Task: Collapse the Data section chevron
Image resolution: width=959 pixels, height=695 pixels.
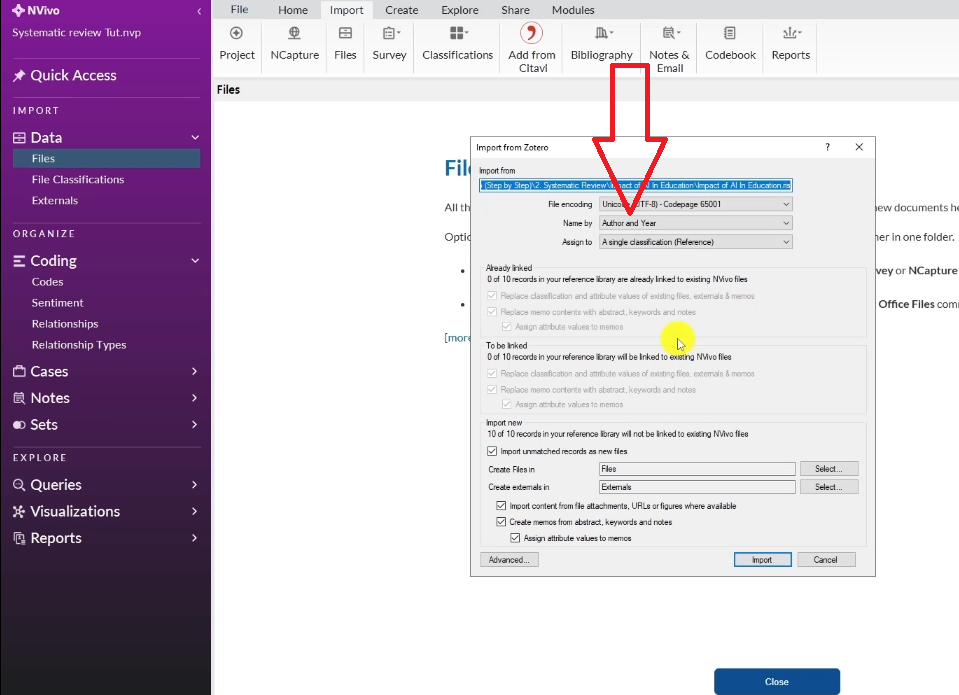Action: 195,138
